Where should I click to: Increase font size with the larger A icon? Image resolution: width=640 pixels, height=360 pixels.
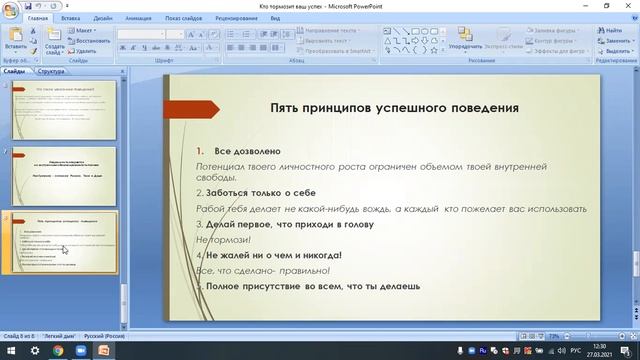pyautogui.click(x=191, y=34)
